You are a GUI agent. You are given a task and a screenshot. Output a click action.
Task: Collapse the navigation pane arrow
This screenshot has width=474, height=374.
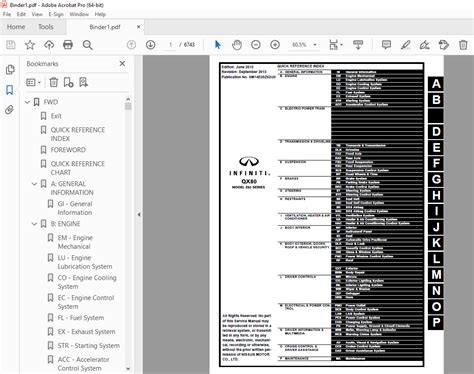coord(139,214)
